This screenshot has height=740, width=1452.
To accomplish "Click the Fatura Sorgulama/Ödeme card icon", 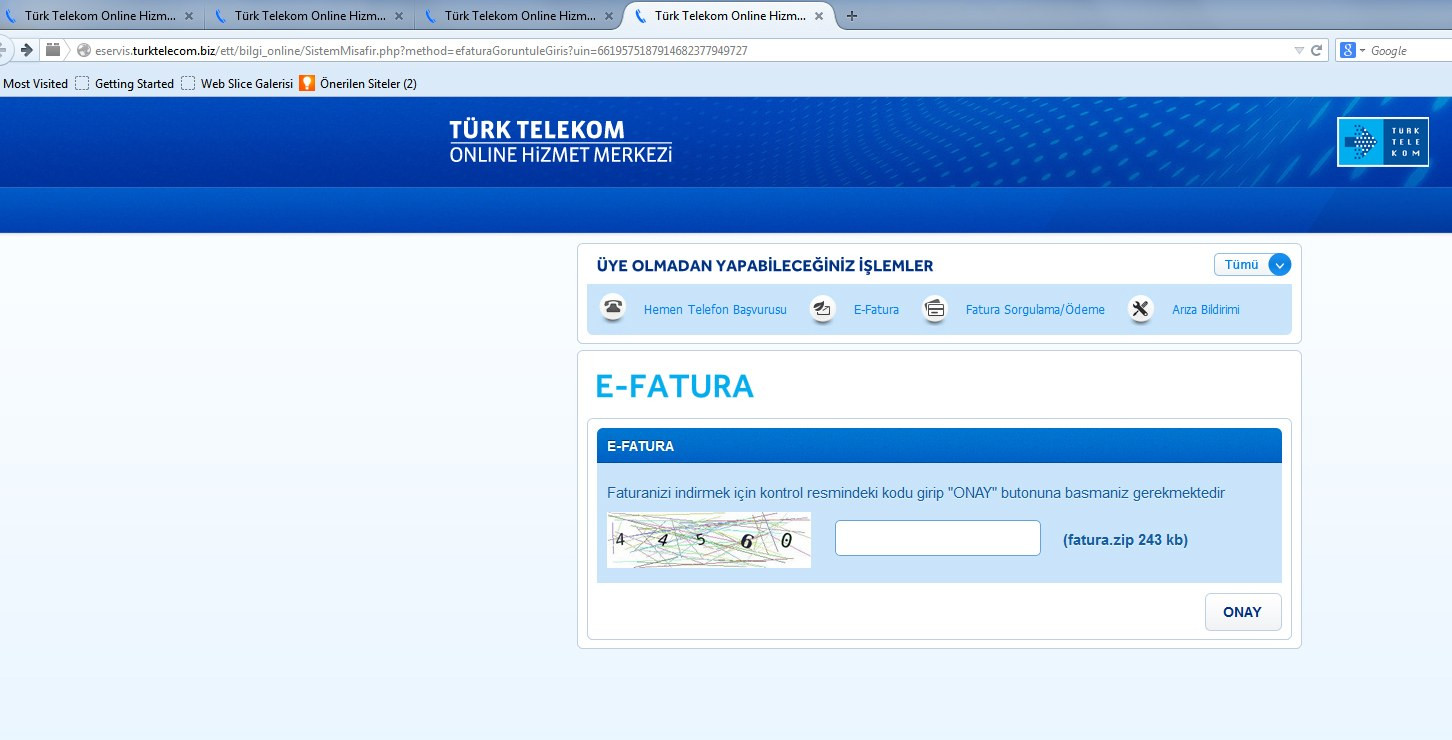I will (x=935, y=309).
